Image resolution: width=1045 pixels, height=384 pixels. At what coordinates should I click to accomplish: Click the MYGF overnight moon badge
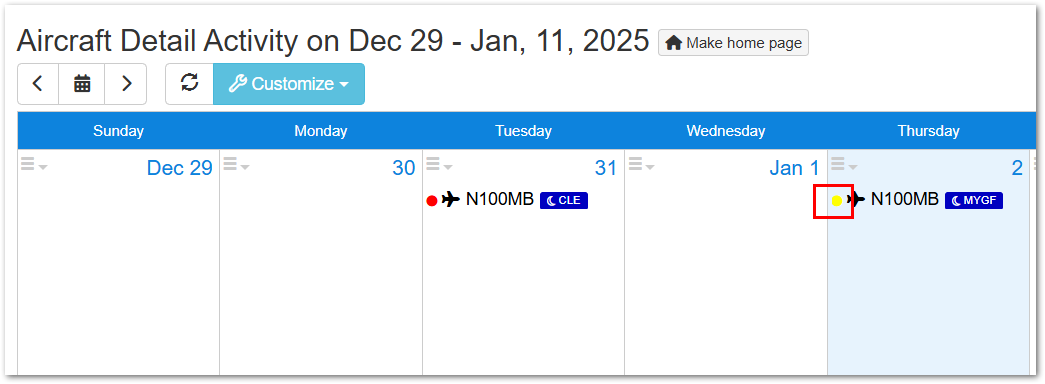[x=974, y=200]
